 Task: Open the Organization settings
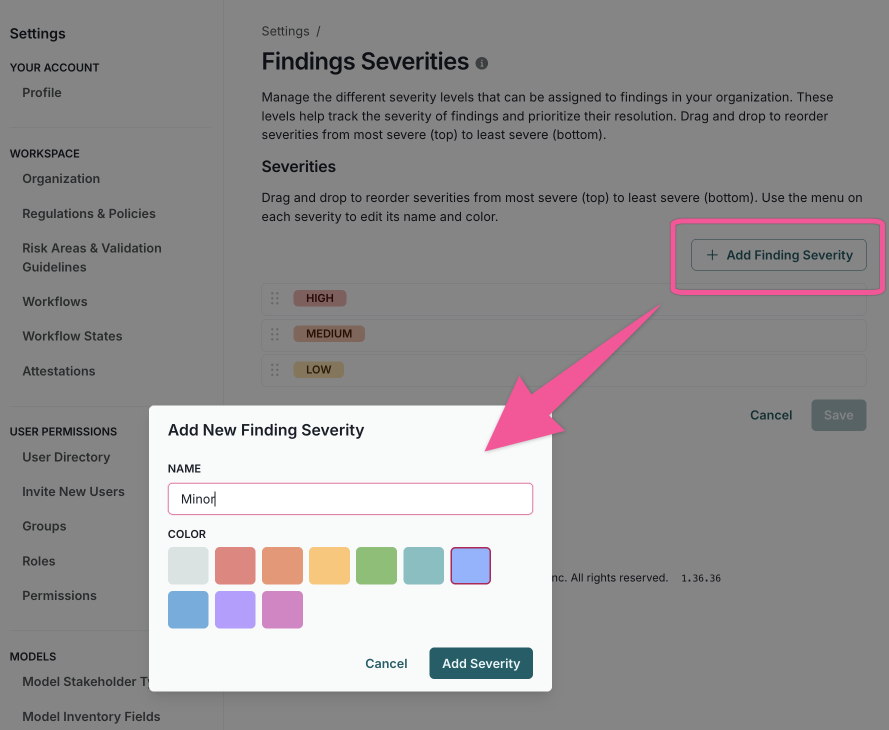pyautogui.click(x=61, y=178)
